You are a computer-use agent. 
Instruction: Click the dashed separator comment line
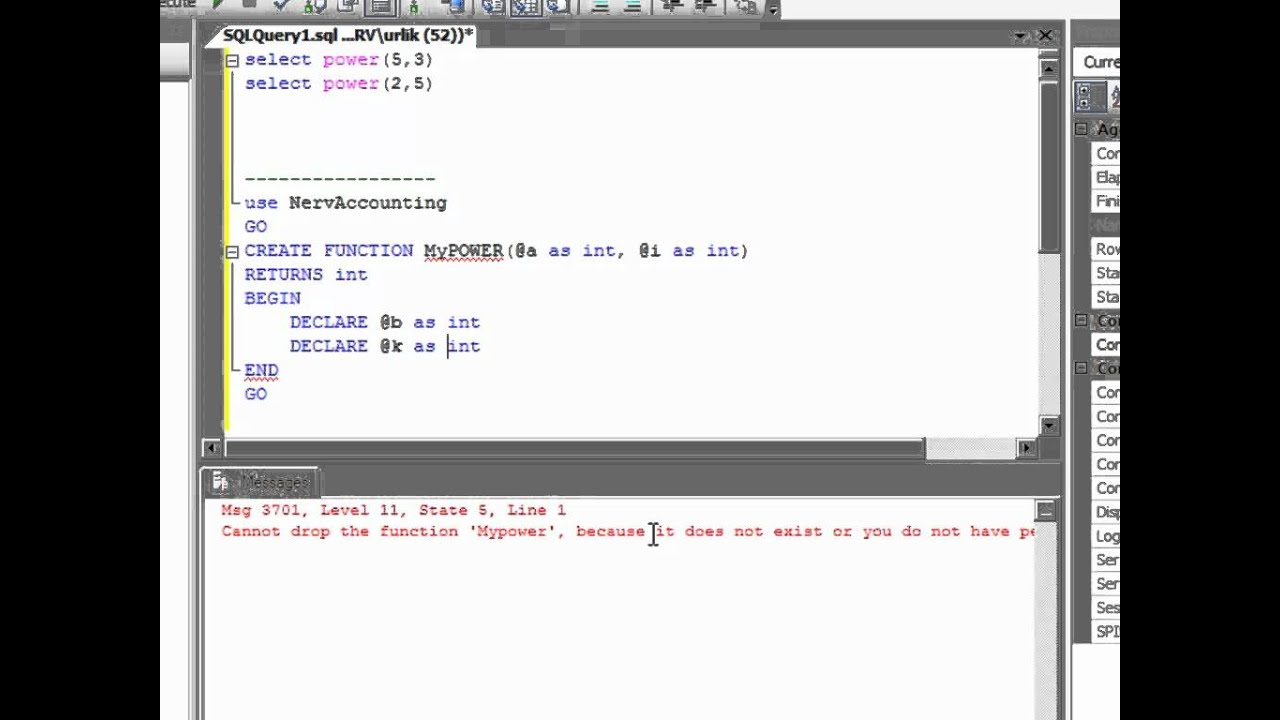pyautogui.click(x=340, y=179)
